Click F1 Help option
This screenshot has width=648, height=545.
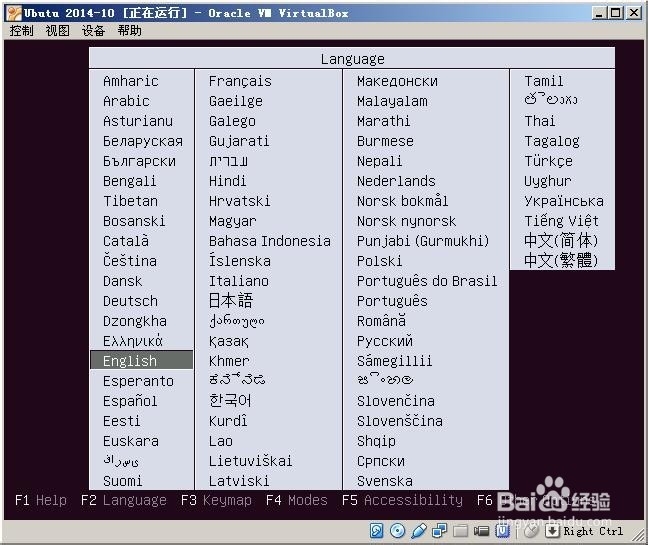point(40,500)
